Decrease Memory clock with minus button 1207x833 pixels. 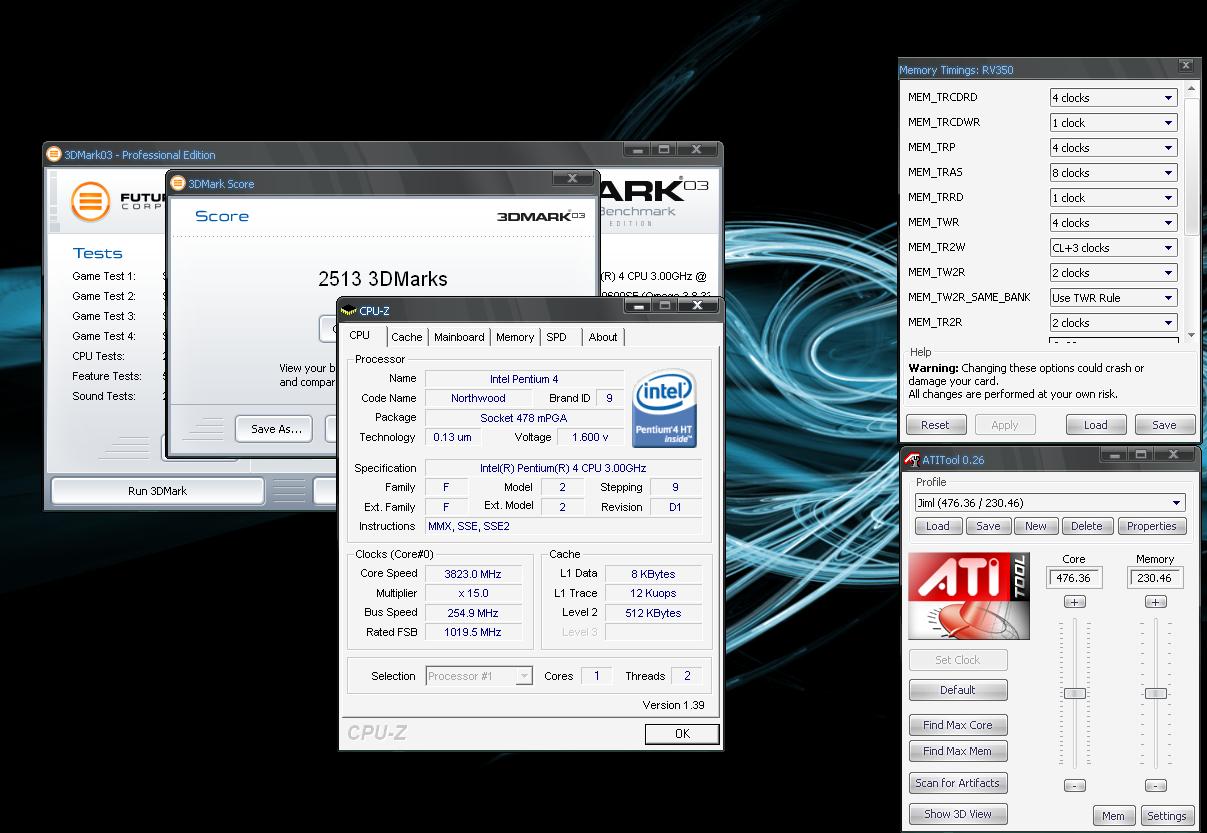pos(1155,786)
